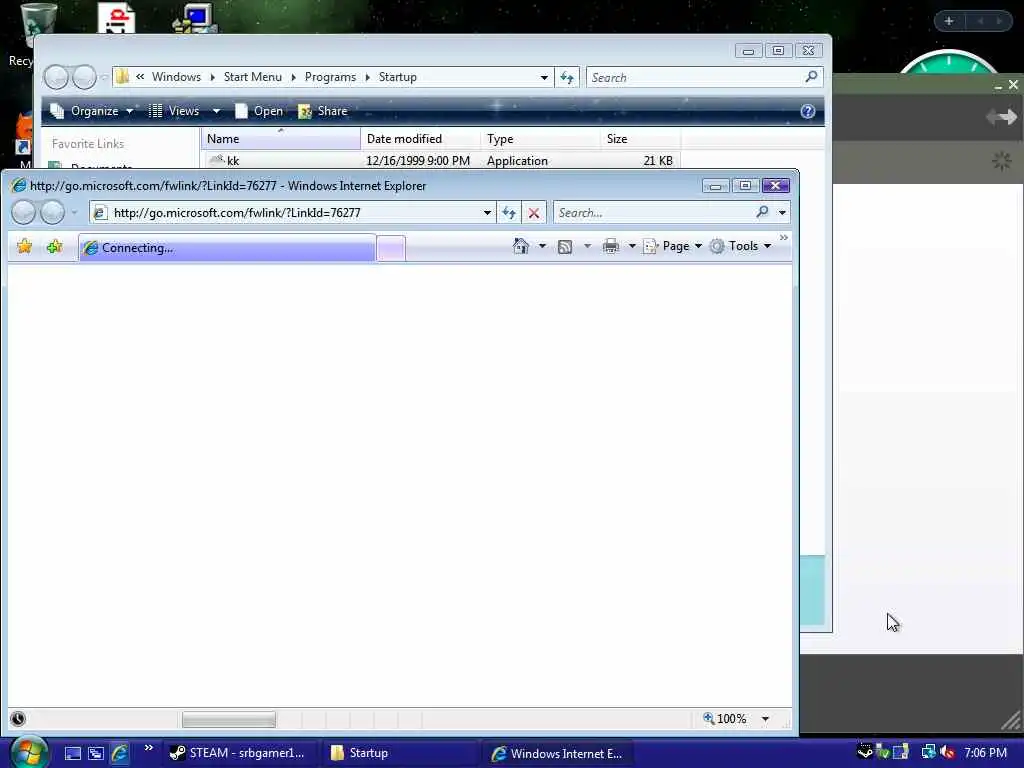Viewport: 1024px width, 768px height.
Task: Refresh the page in Internet Explorer
Action: click(x=509, y=213)
